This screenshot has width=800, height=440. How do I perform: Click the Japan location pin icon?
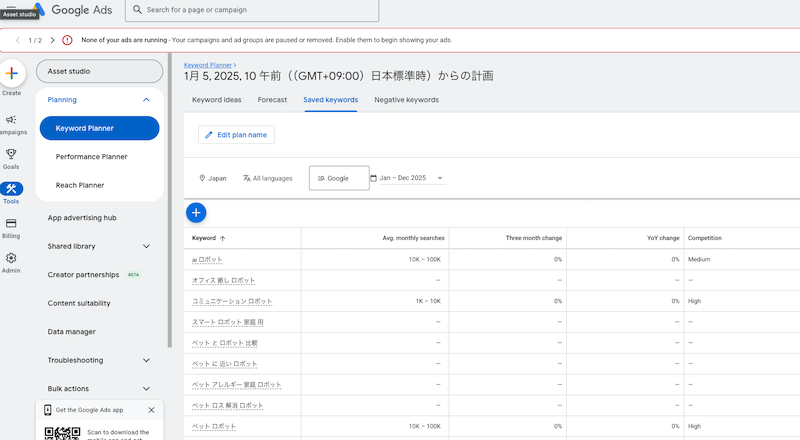click(x=202, y=178)
